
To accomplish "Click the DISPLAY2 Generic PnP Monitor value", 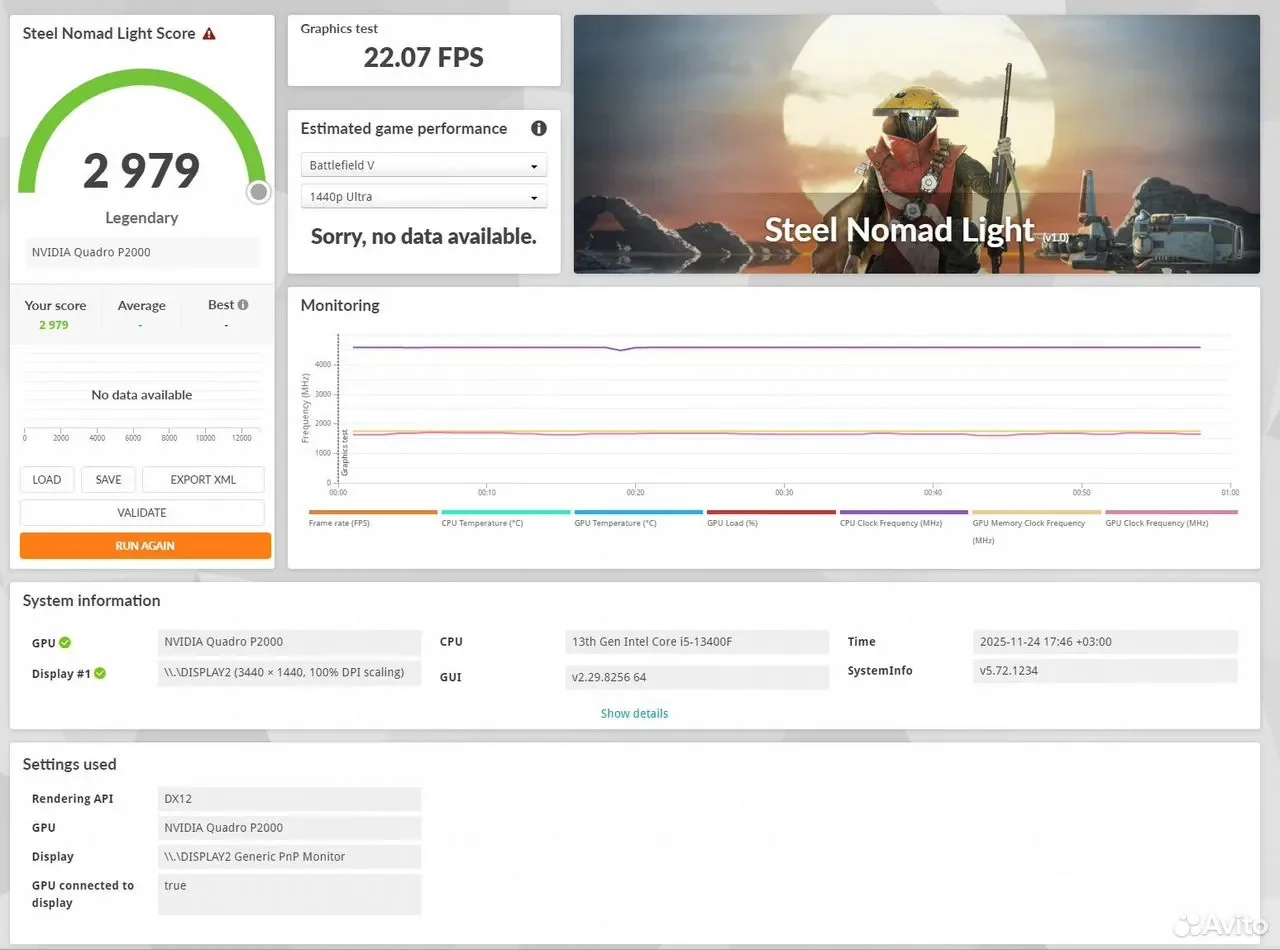I will click(x=290, y=857).
